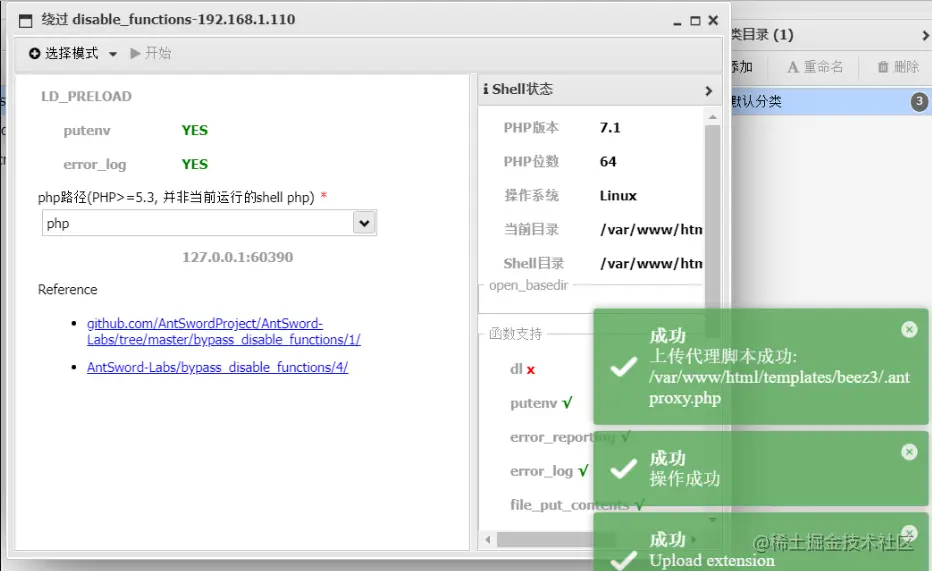
Task: Click the 函数支持 section label
Action: (x=515, y=334)
